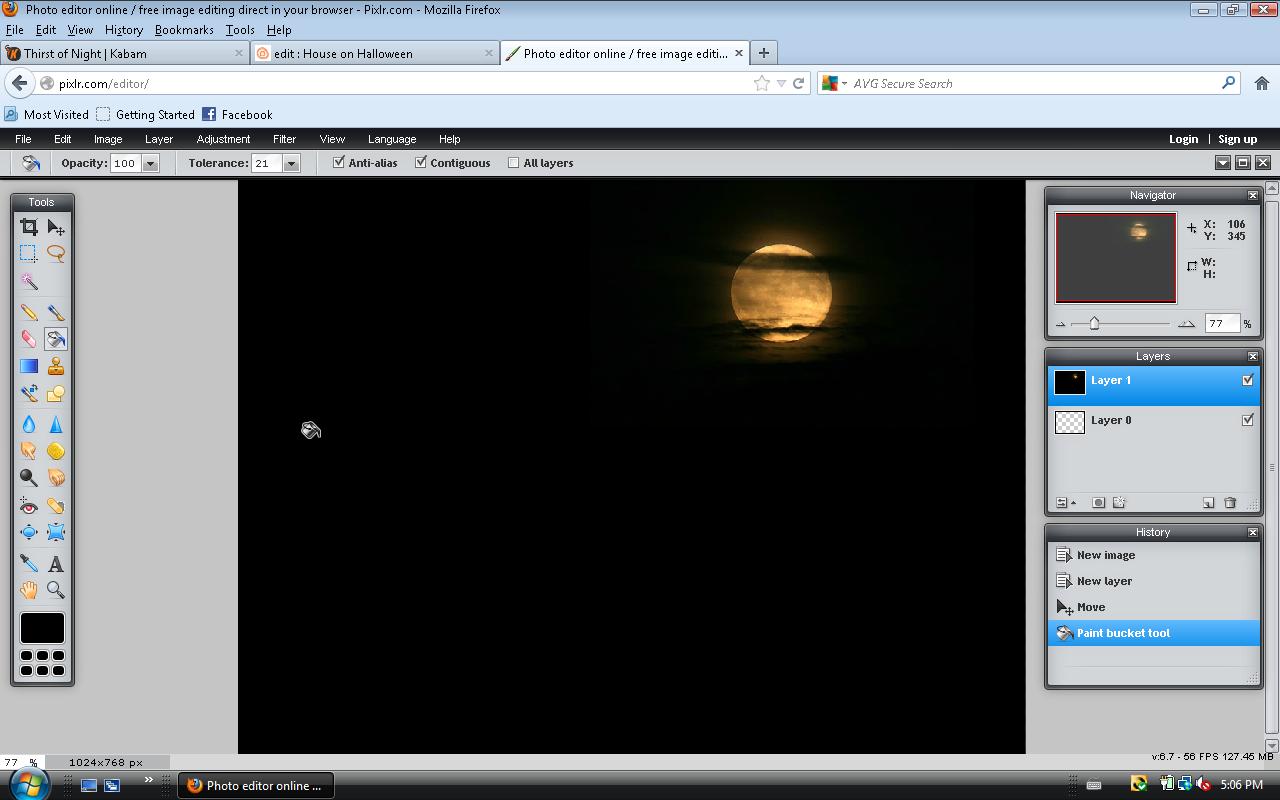Open the Filter menu

(x=284, y=139)
